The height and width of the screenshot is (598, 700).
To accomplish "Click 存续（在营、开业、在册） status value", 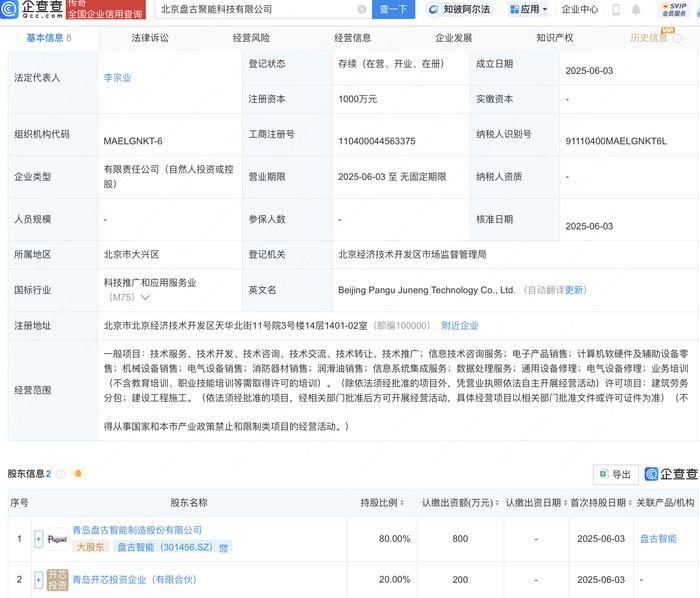I will 391,64.
